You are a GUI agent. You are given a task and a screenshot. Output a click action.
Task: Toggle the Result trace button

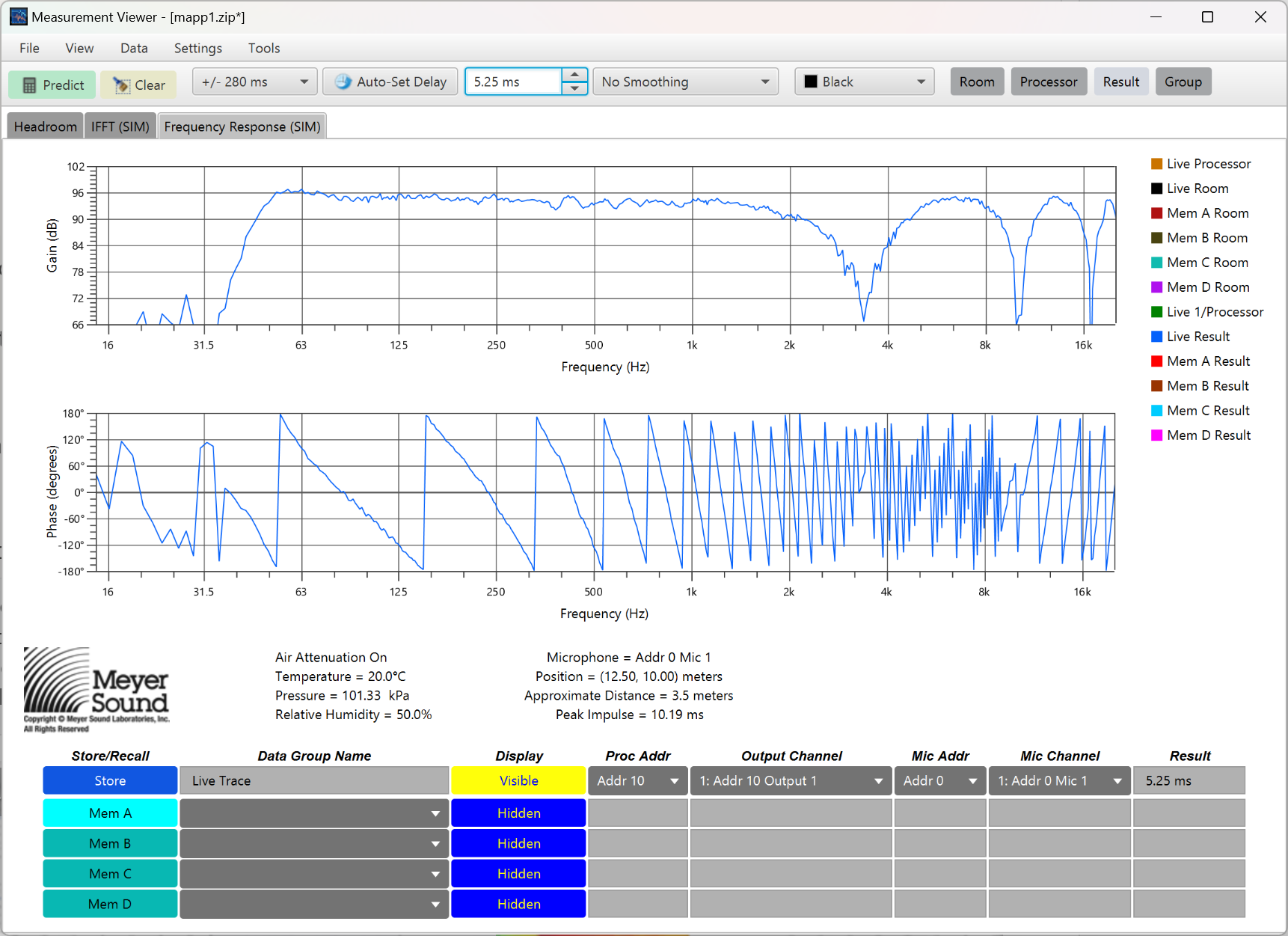pyautogui.click(x=1121, y=82)
